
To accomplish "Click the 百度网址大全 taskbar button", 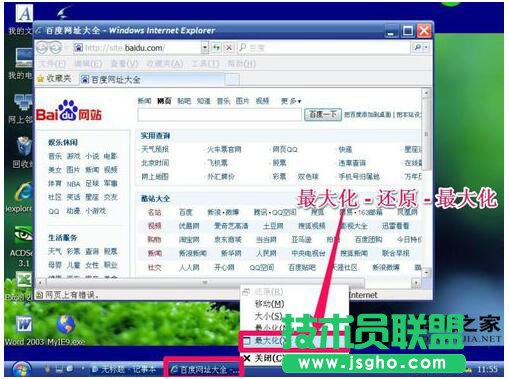I will (x=204, y=369).
